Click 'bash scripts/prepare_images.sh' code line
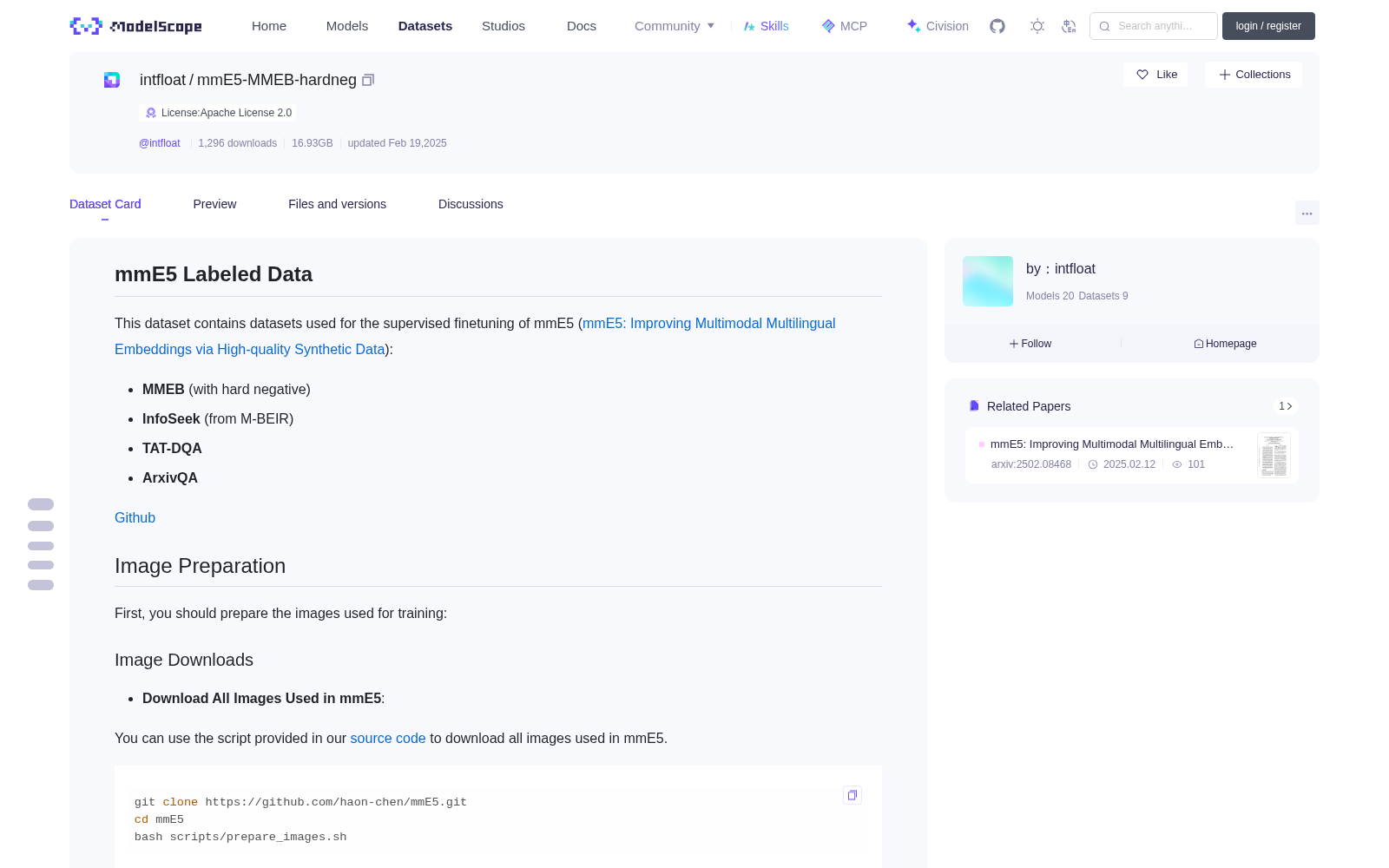 240,837
